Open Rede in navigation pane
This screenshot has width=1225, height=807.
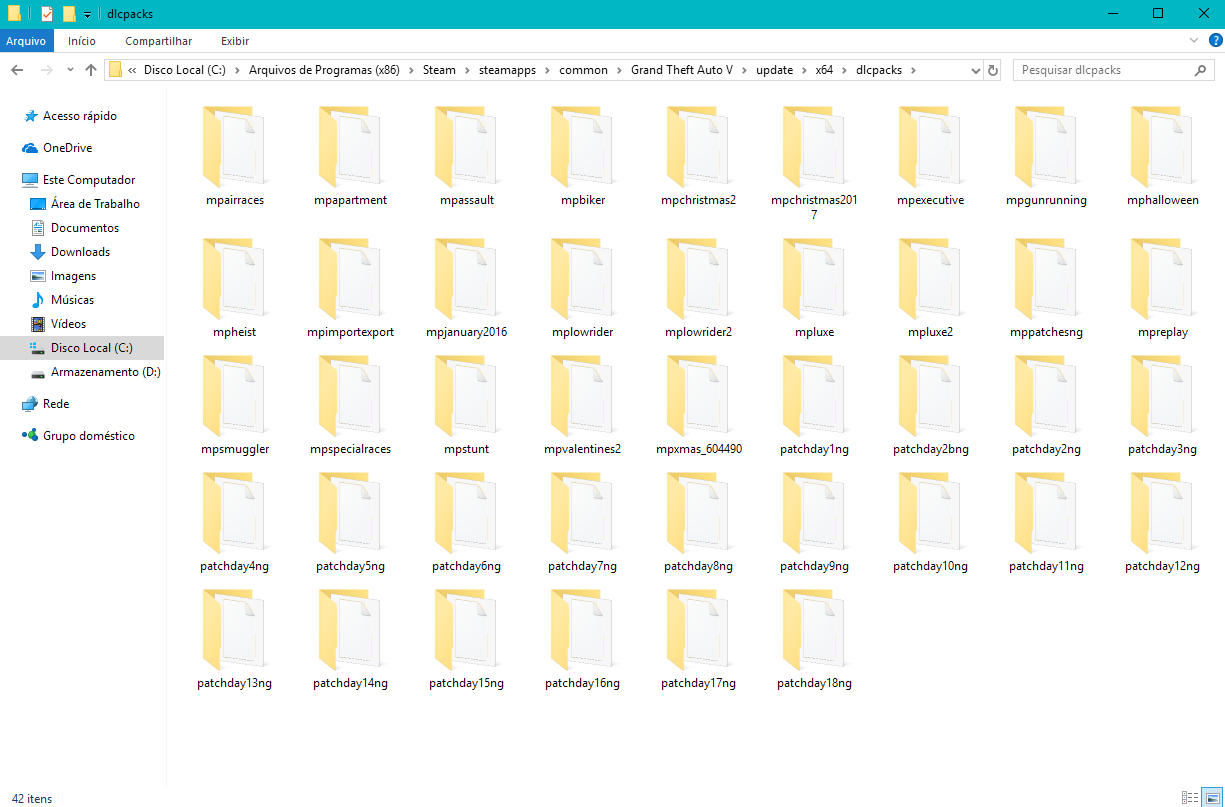coord(56,404)
